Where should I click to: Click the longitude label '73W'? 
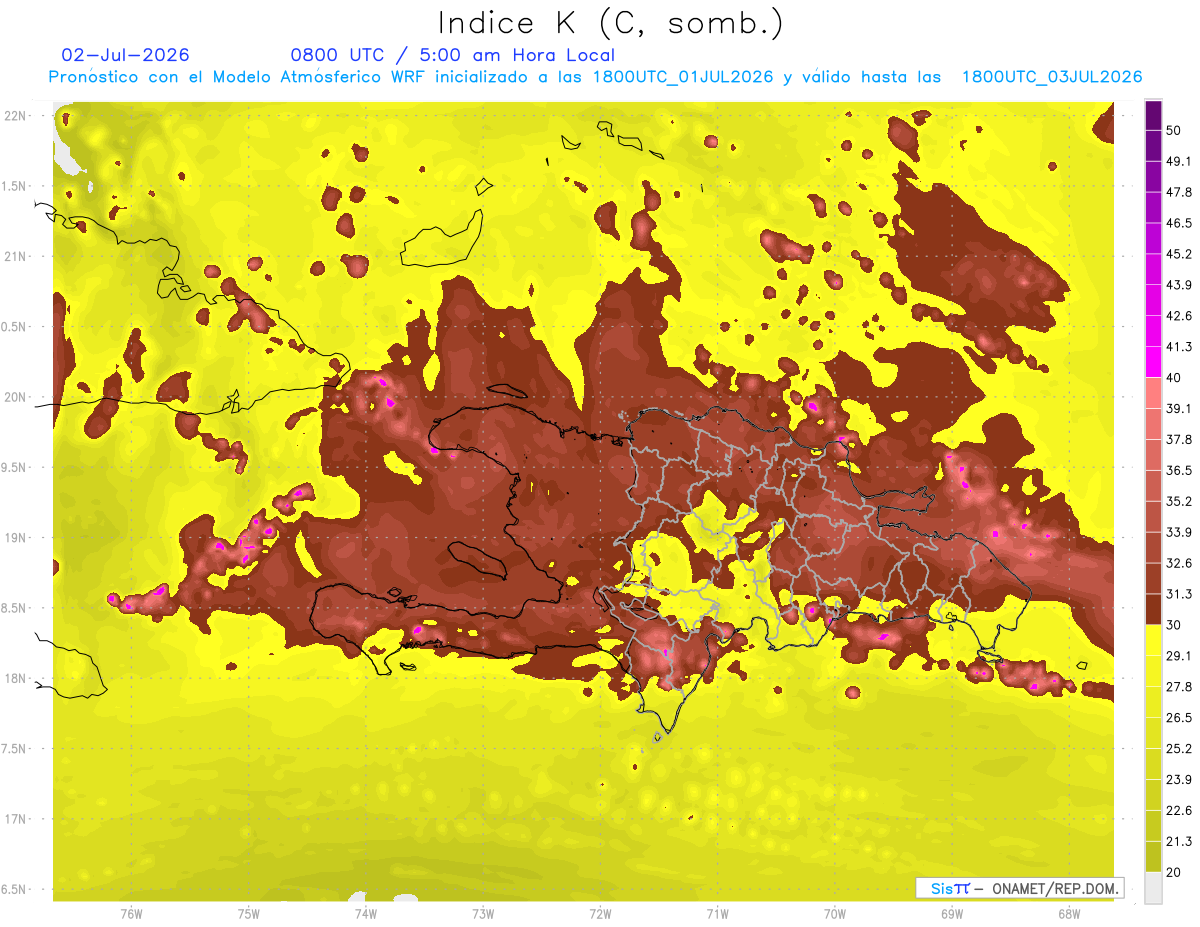(483, 914)
